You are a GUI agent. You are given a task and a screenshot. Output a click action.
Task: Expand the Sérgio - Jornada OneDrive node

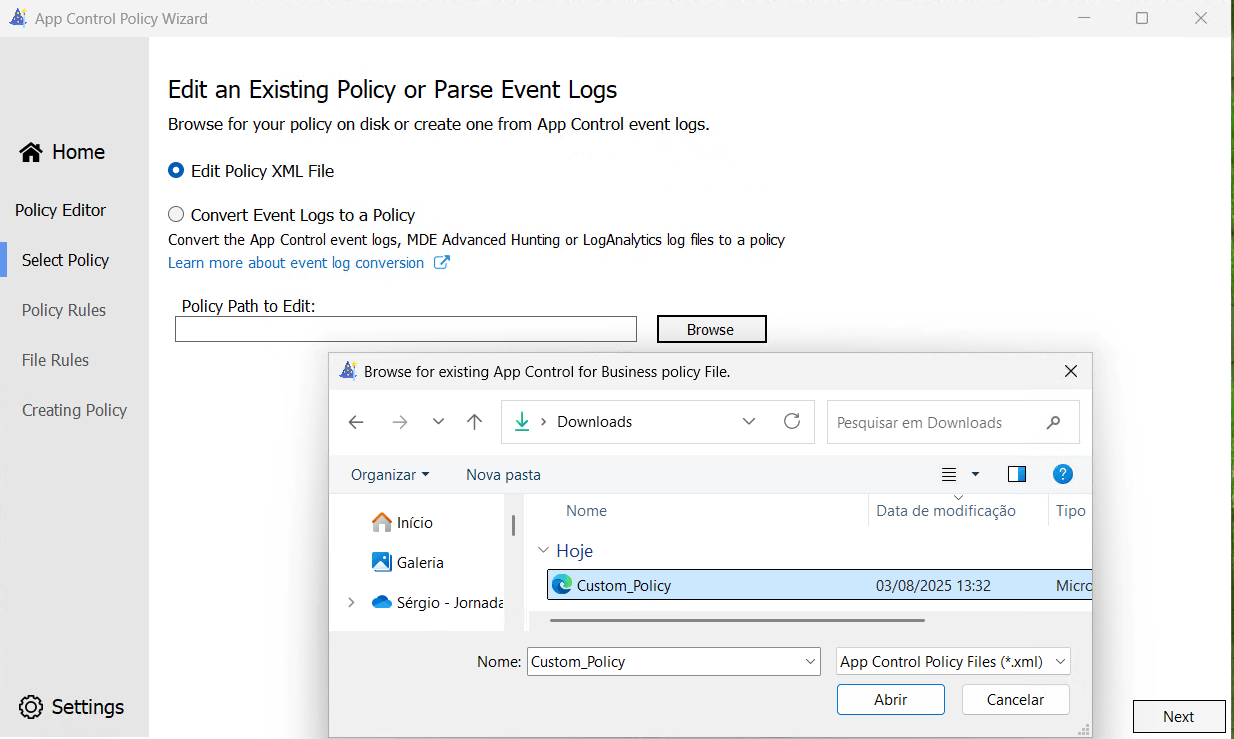(x=351, y=602)
